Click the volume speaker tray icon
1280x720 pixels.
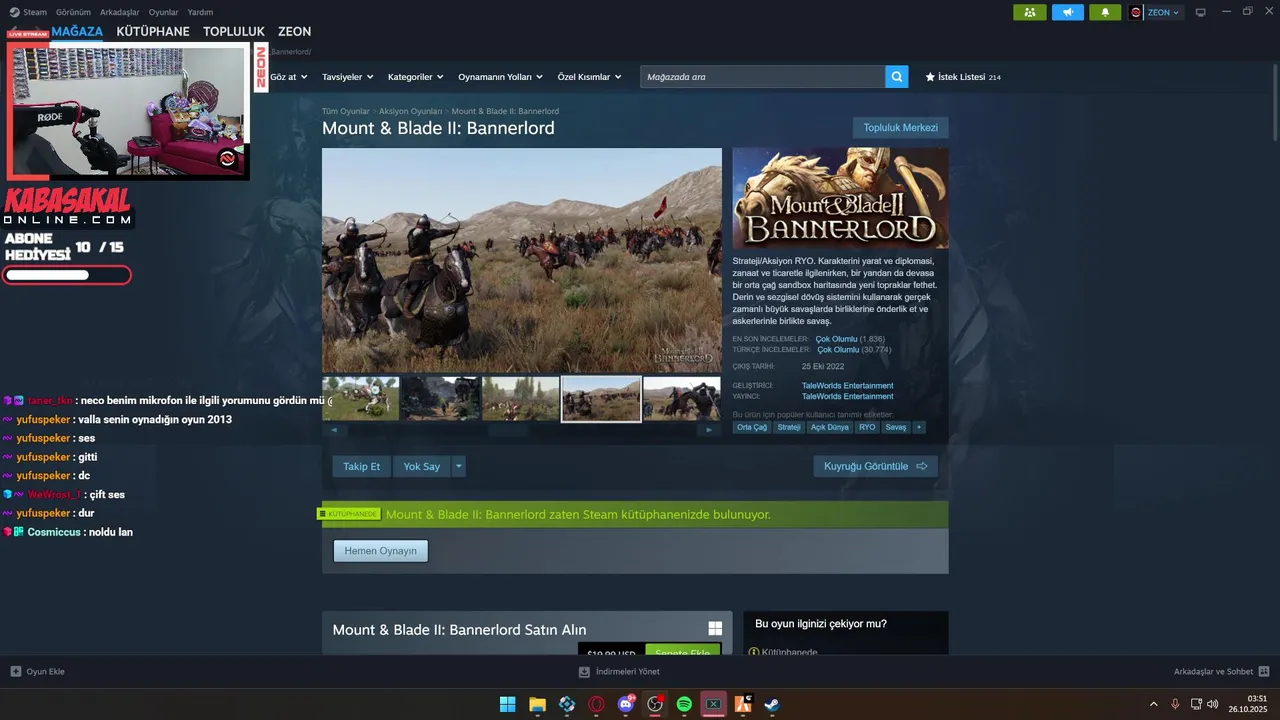(1213, 704)
